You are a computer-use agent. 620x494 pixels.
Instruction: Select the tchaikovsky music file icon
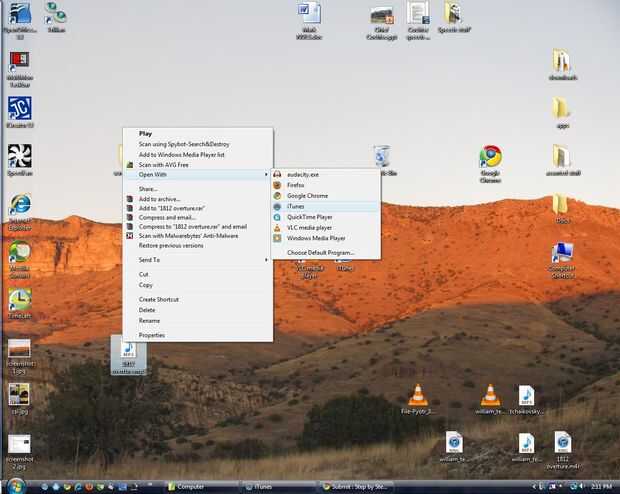point(526,395)
